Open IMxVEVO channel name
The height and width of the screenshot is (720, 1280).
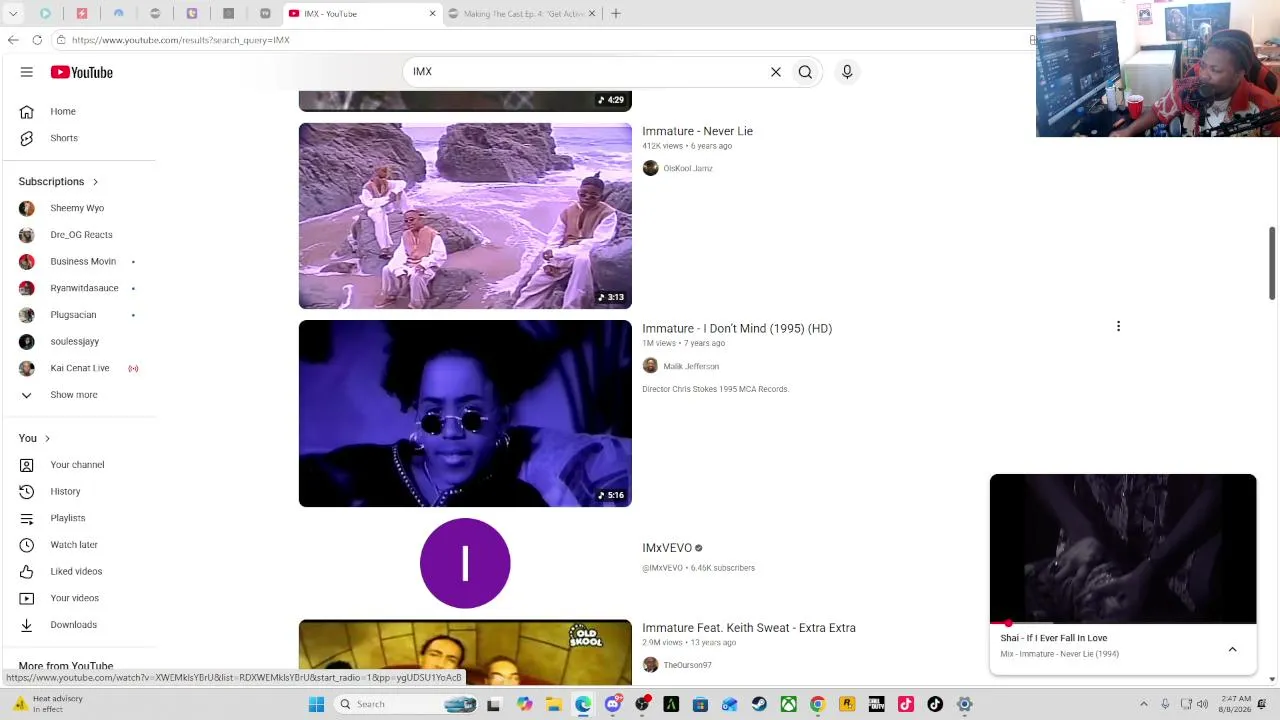click(x=667, y=548)
